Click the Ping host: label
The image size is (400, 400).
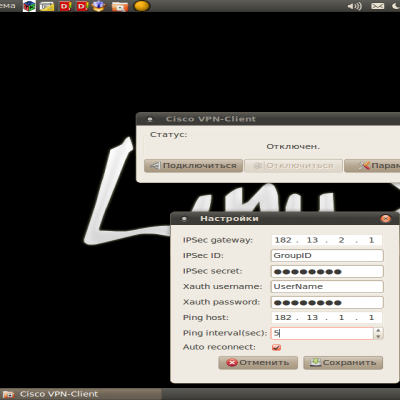pos(206,317)
